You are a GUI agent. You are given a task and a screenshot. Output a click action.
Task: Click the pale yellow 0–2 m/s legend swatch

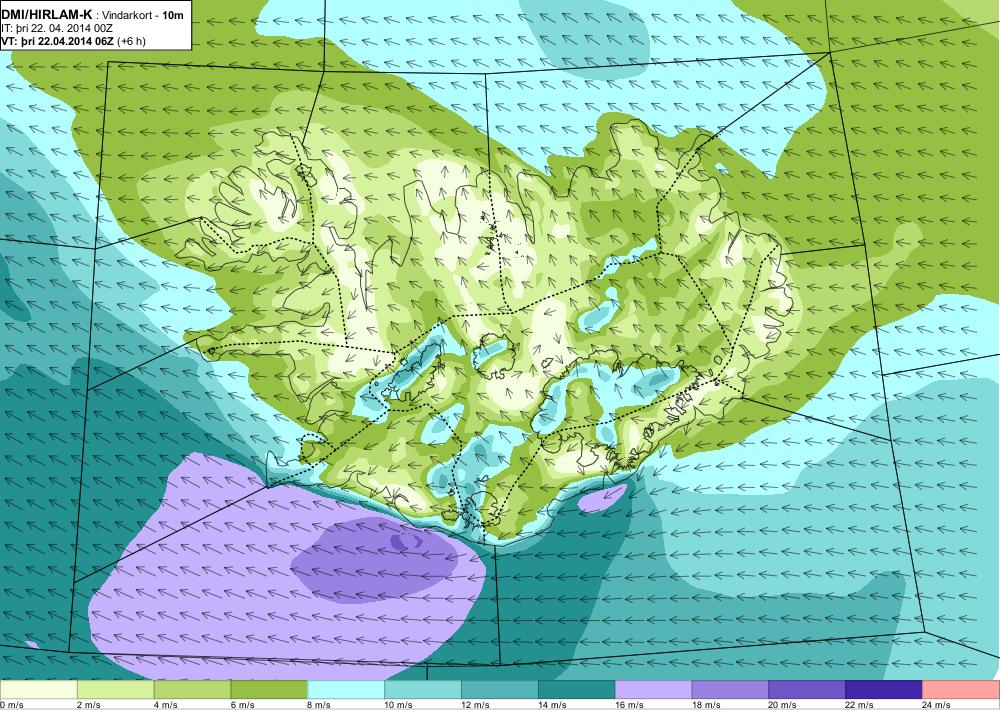(x=38, y=690)
